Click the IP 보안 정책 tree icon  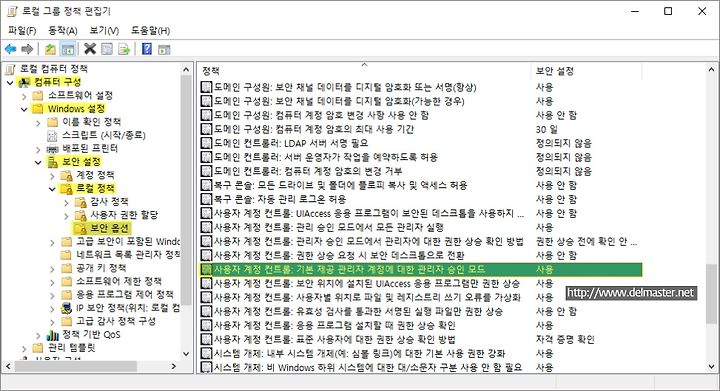(x=67, y=308)
